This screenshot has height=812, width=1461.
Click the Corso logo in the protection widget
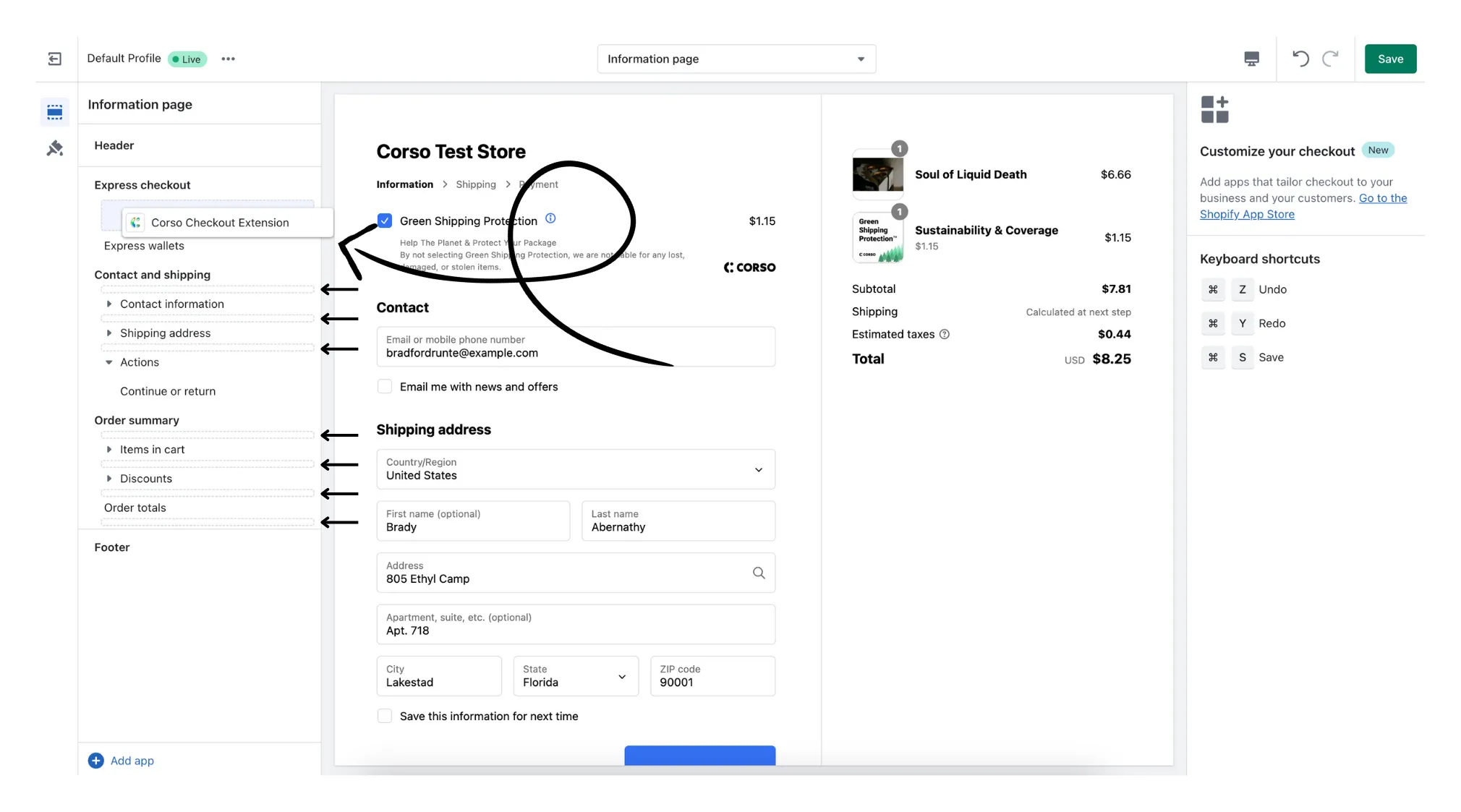click(x=749, y=268)
